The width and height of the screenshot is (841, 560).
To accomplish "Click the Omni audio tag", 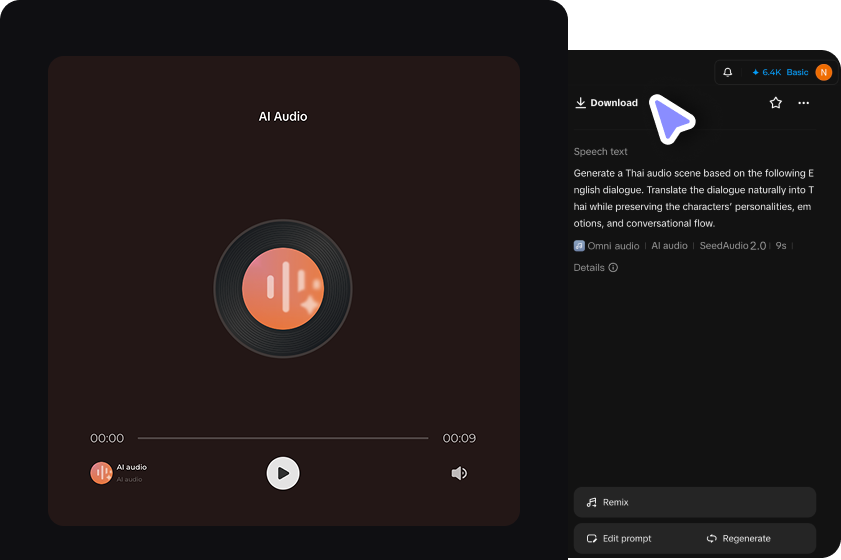I will [x=607, y=246].
